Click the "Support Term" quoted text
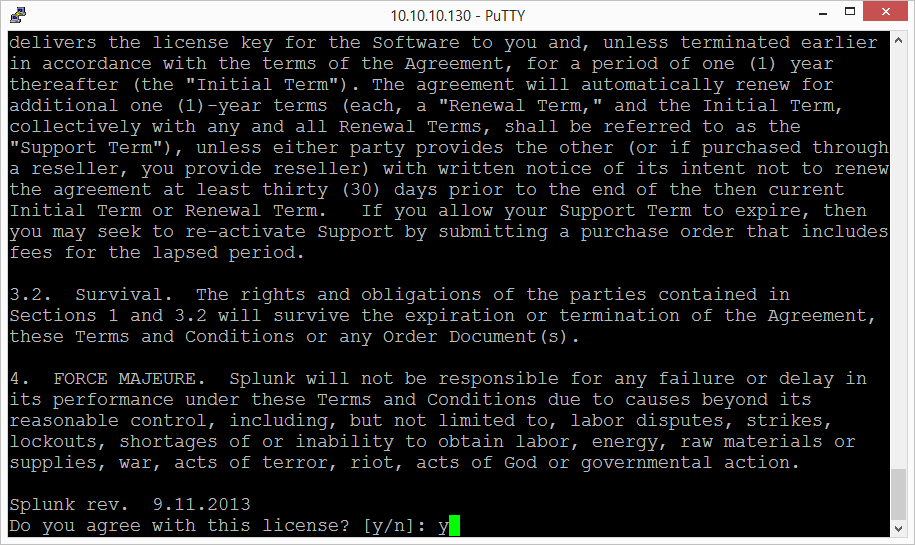915x545 pixels. coord(88,148)
